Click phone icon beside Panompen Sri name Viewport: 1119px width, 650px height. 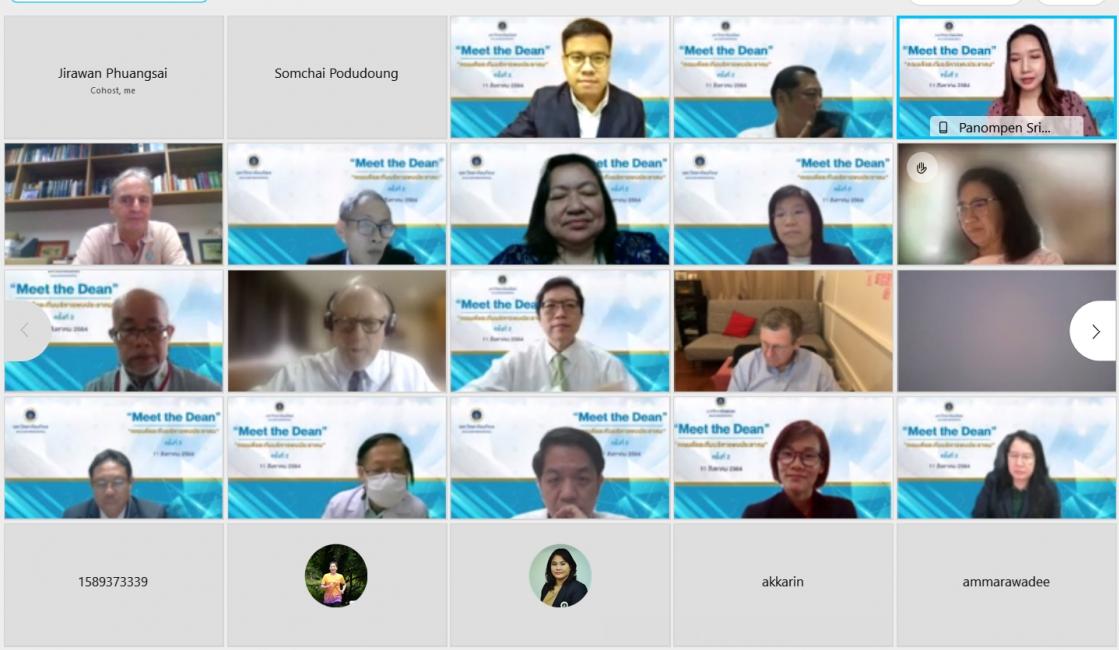pos(943,128)
